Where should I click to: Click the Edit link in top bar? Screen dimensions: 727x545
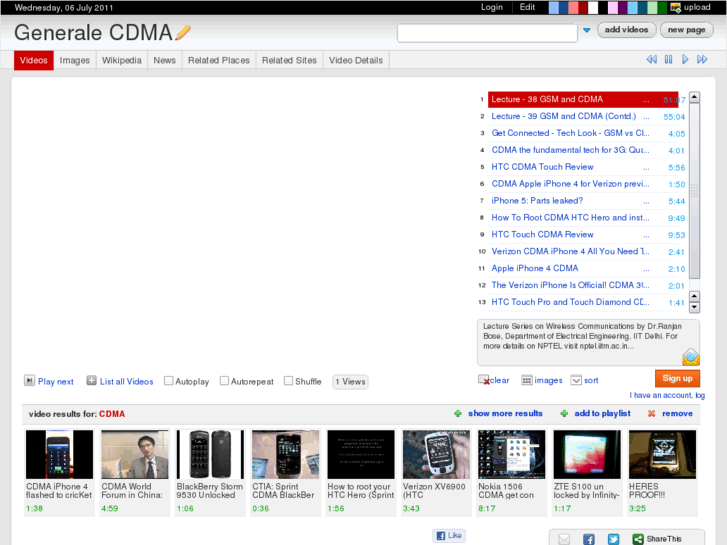527,7
